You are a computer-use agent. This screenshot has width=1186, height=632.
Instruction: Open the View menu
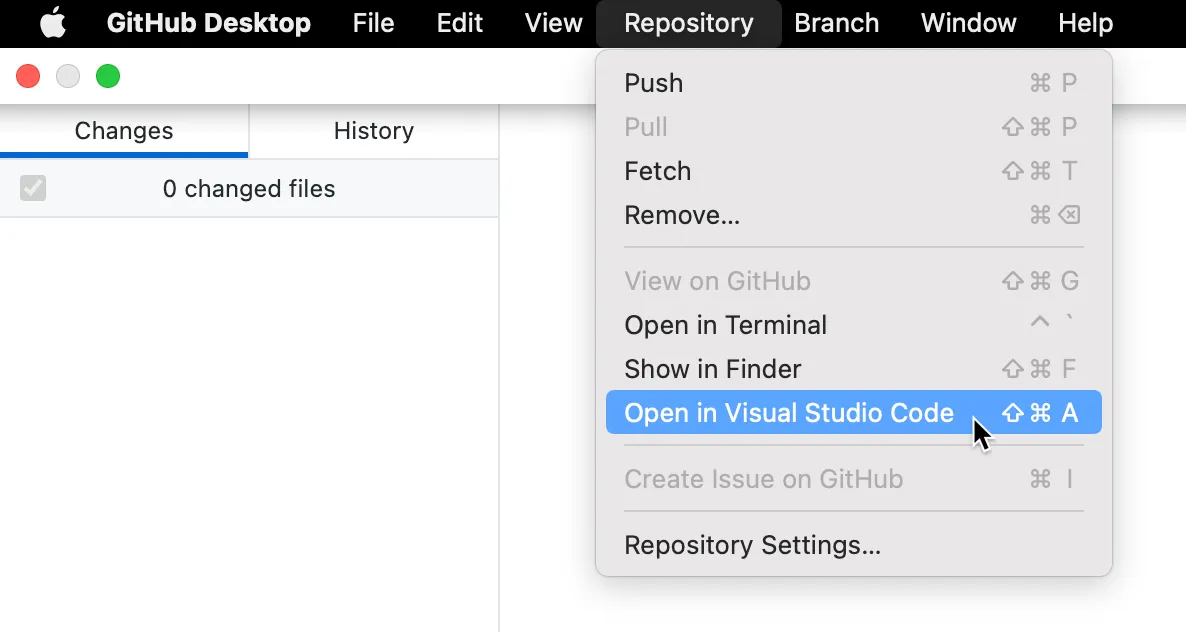(551, 23)
